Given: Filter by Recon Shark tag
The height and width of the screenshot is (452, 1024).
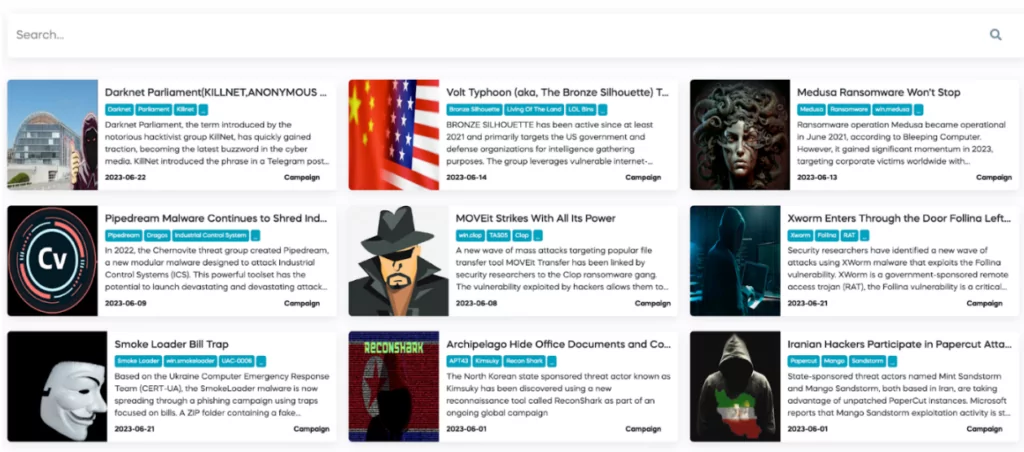Looking at the screenshot, I should pyautogui.click(x=524, y=361).
